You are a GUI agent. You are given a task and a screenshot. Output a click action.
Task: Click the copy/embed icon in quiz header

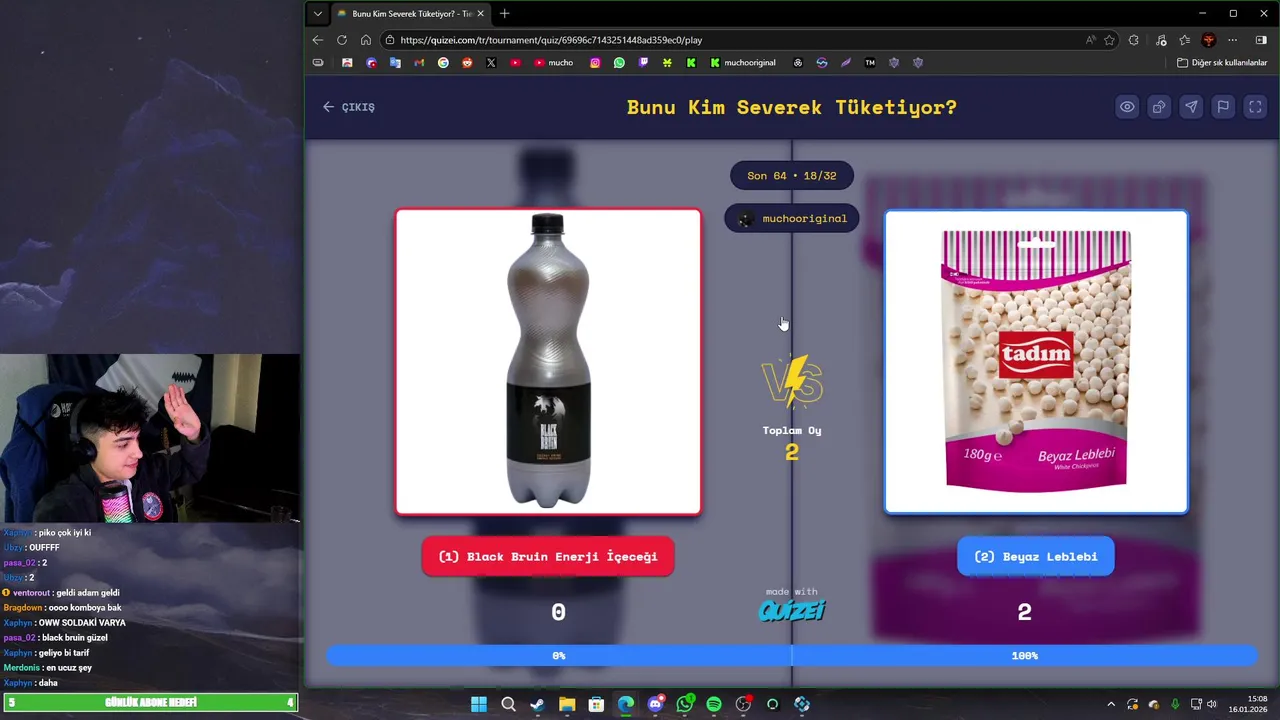point(1159,107)
